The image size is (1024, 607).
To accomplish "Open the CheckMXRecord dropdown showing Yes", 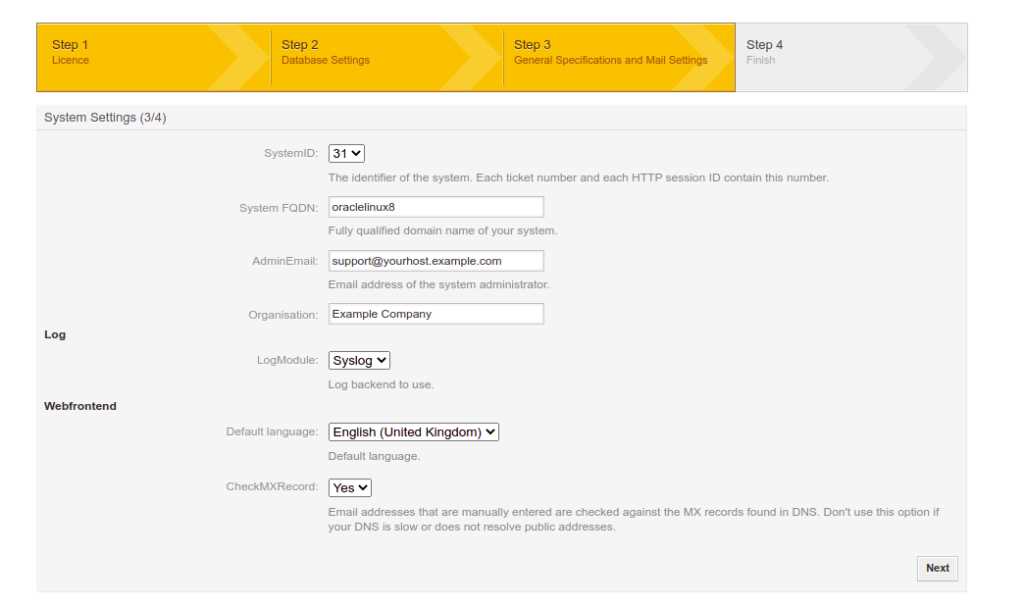I will (x=350, y=487).
